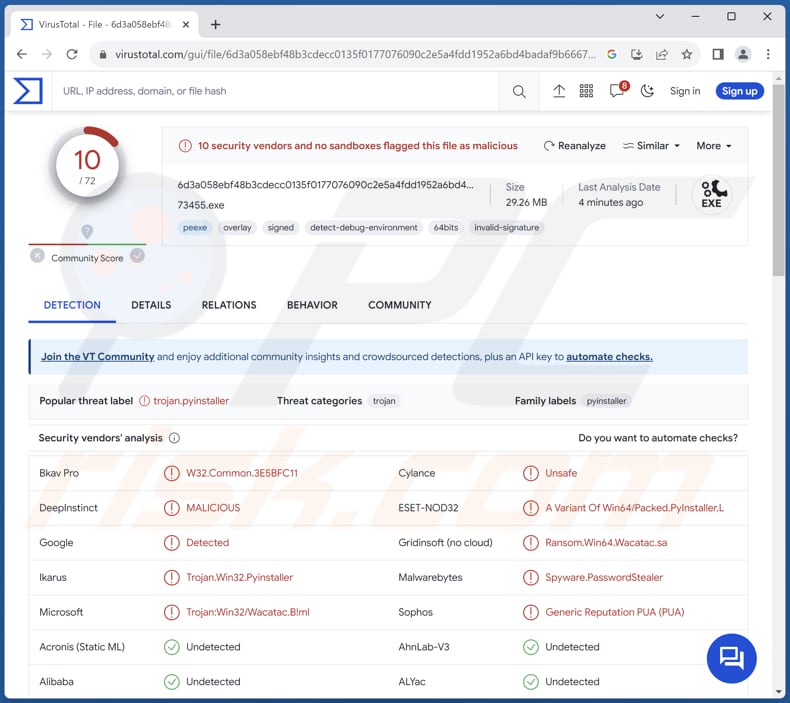Close the VirusTotal browser tab
This screenshot has width=790, height=703.
click(186, 24)
